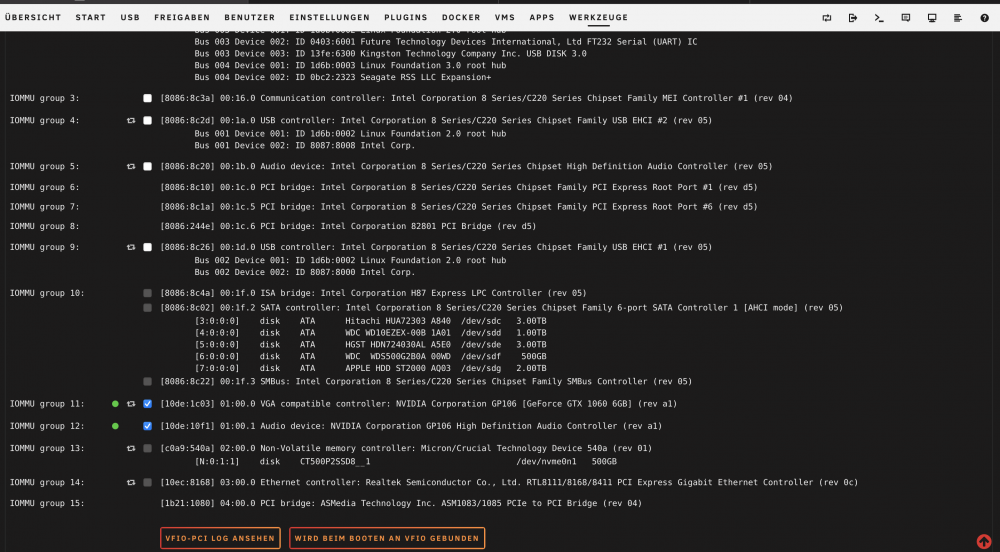Click the Micron/Crucial NVMe controller checkbox

(147, 449)
